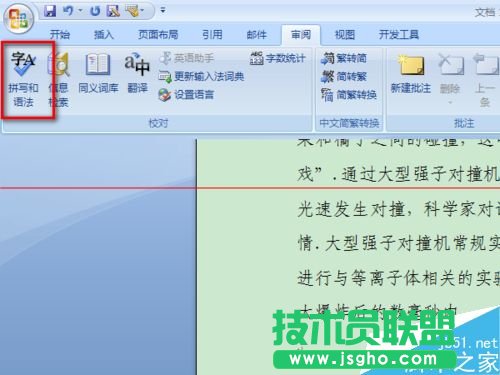Switch to the 插入 tab
Viewport: 500px width, 375px height.
coord(104,35)
